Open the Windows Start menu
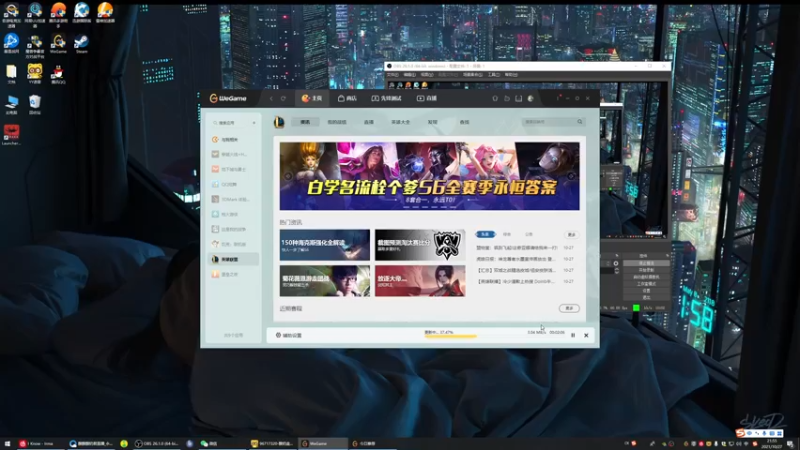The image size is (800, 450). 7,444
